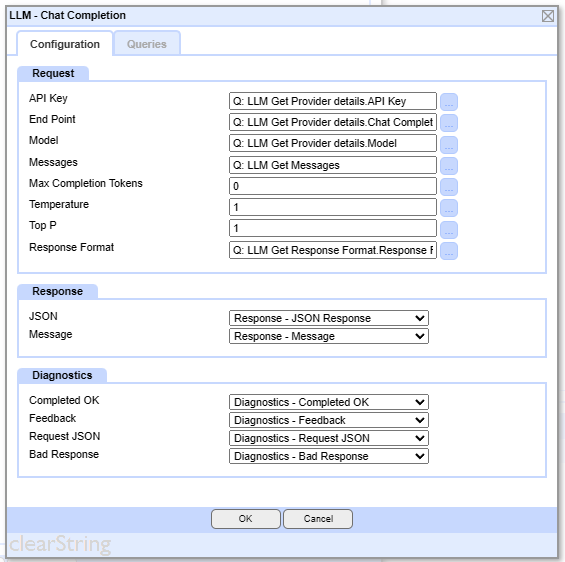
Task: Expand the JSON response dropdown
Action: click(329, 318)
